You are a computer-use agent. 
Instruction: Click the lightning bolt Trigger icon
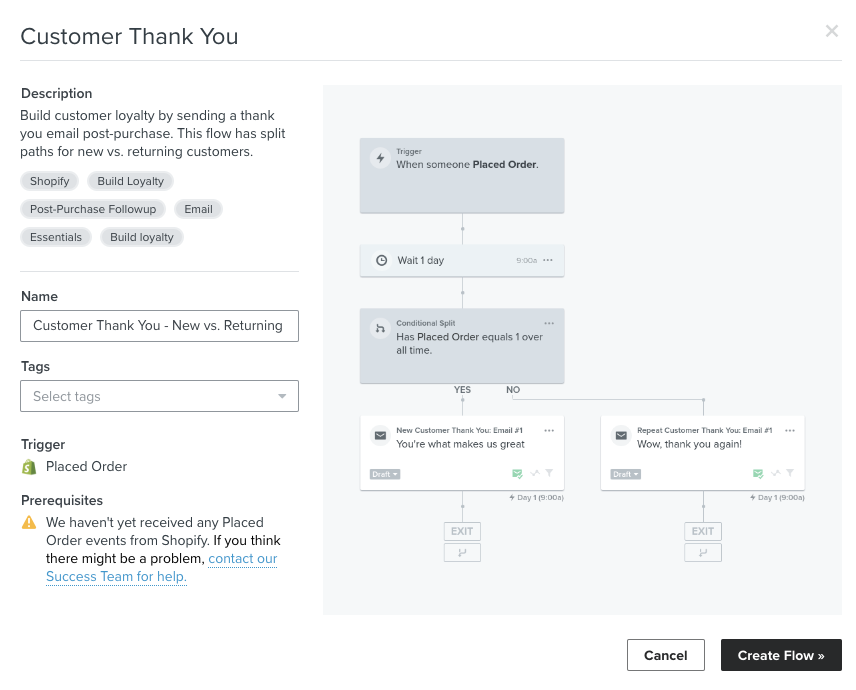(x=379, y=158)
